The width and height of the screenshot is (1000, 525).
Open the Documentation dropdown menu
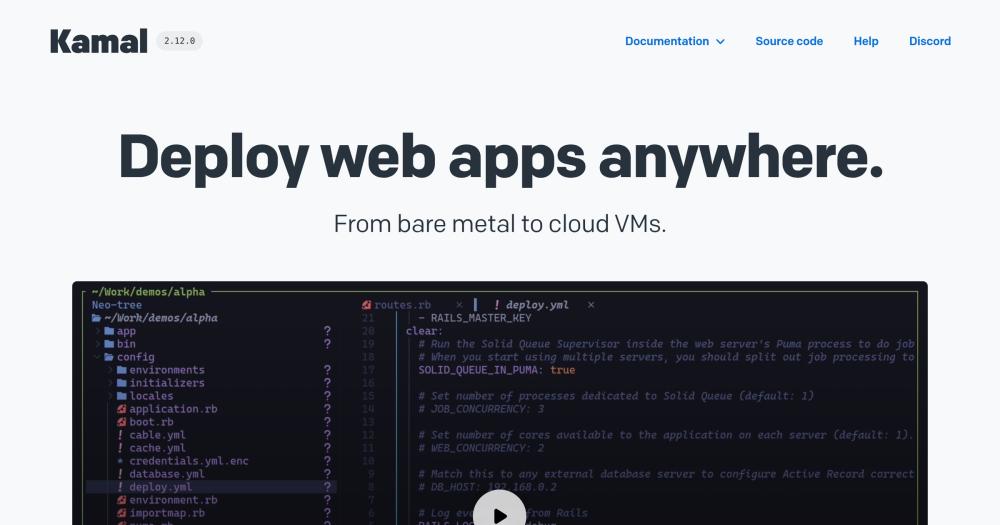click(675, 41)
